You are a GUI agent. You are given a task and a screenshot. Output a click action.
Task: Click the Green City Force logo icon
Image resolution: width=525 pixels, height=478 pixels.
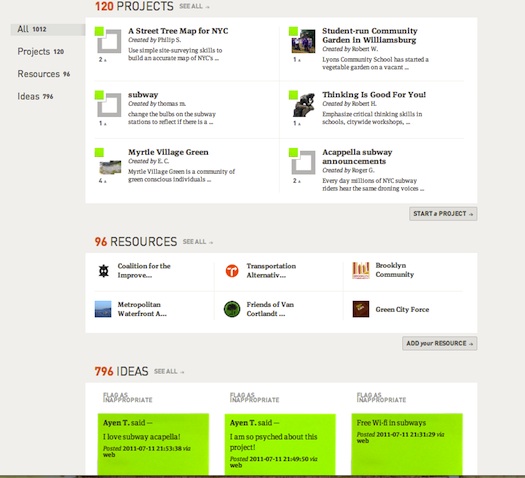pyautogui.click(x=361, y=309)
